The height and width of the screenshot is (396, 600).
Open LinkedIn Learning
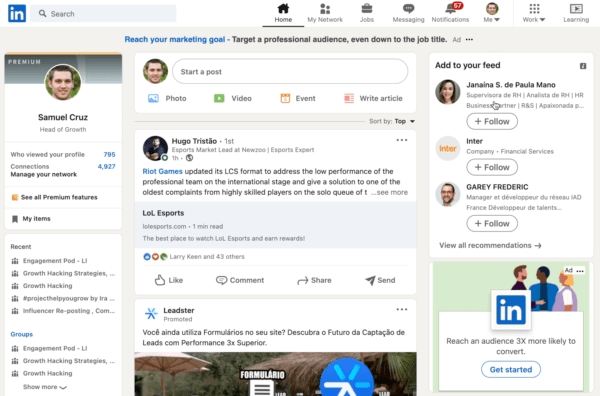(576, 13)
